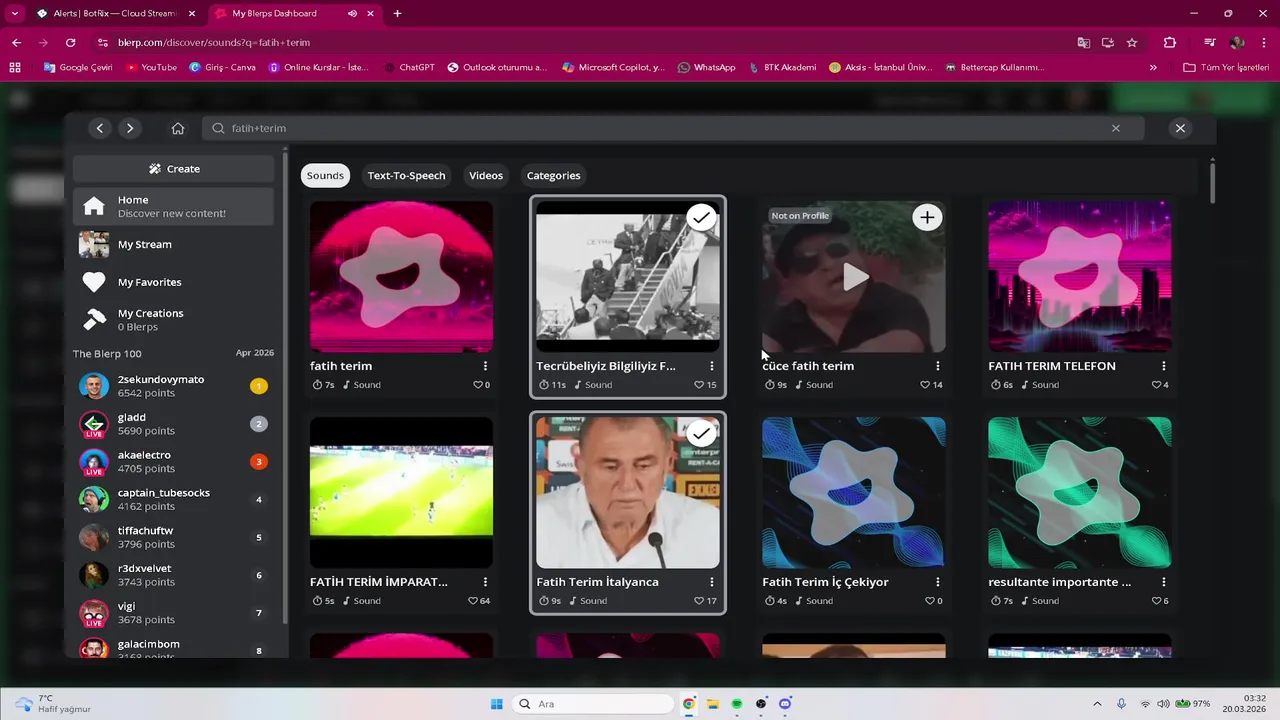The height and width of the screenshot is (720, 1280).
Task: Like Fatih Terim İç Çekiyor heart
Action: coord(930,601)
